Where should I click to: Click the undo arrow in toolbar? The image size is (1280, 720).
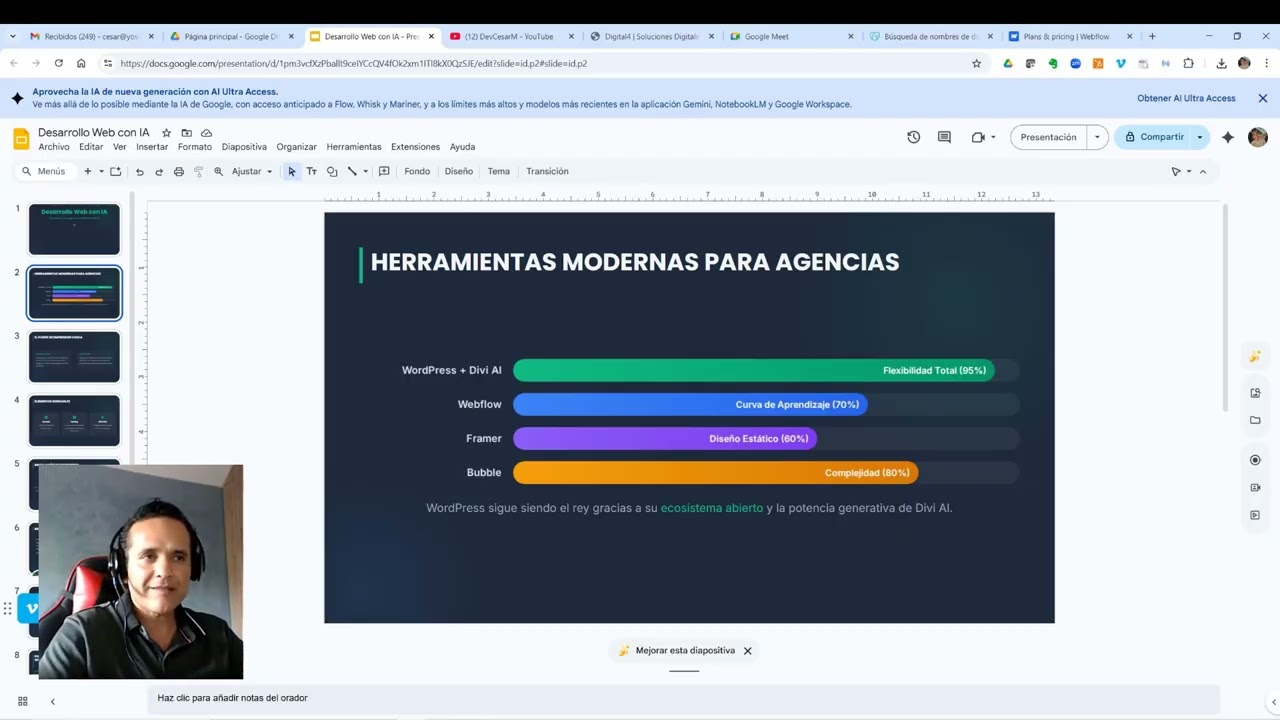click(139, 172)
